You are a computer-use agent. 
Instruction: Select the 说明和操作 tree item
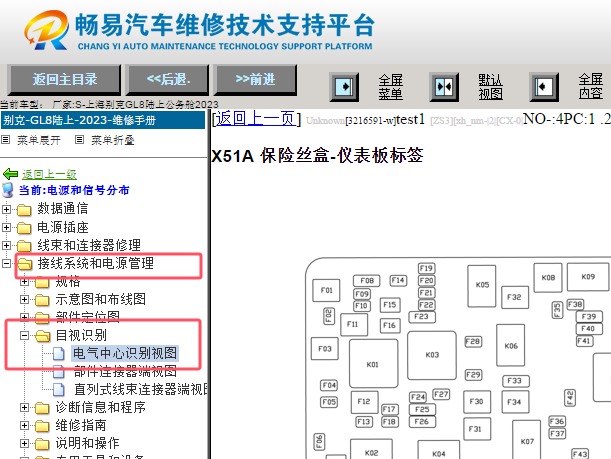(x=87, y=443)
